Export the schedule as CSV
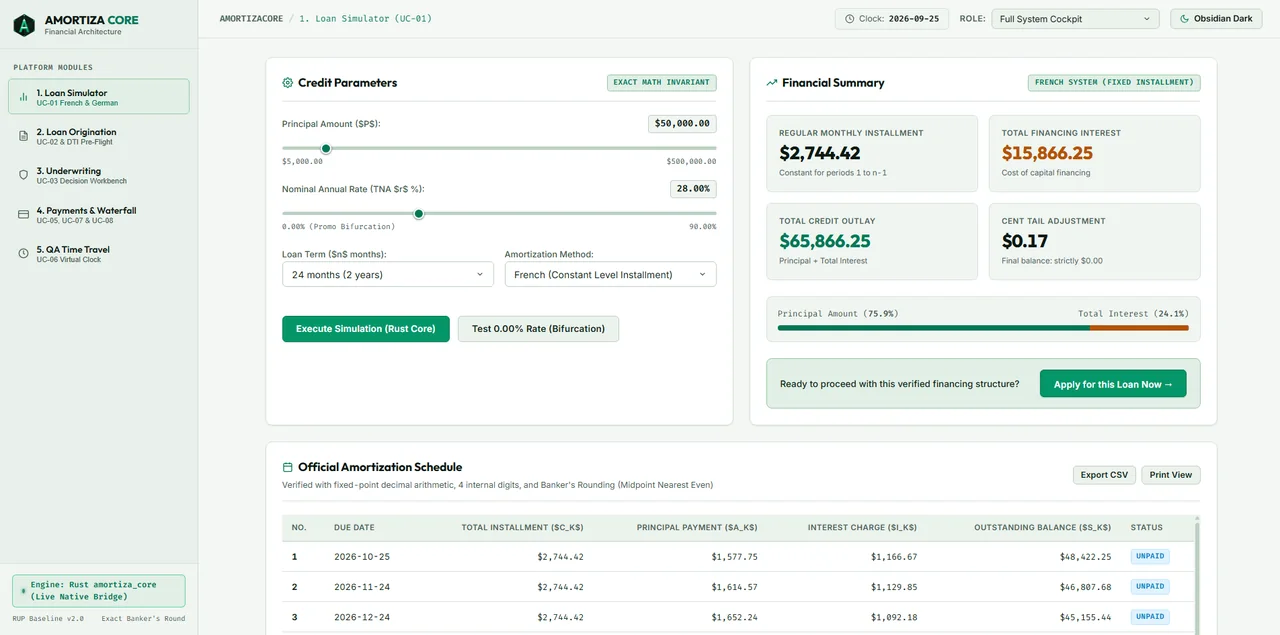This screenshot has height=635, width=1280. [x=1104, y=475]
